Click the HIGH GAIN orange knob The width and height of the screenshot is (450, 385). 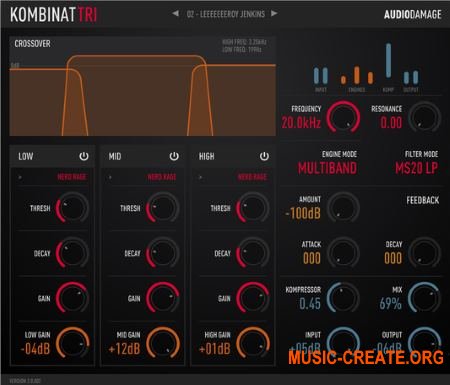pyautogui.click(x=253, y=343)
